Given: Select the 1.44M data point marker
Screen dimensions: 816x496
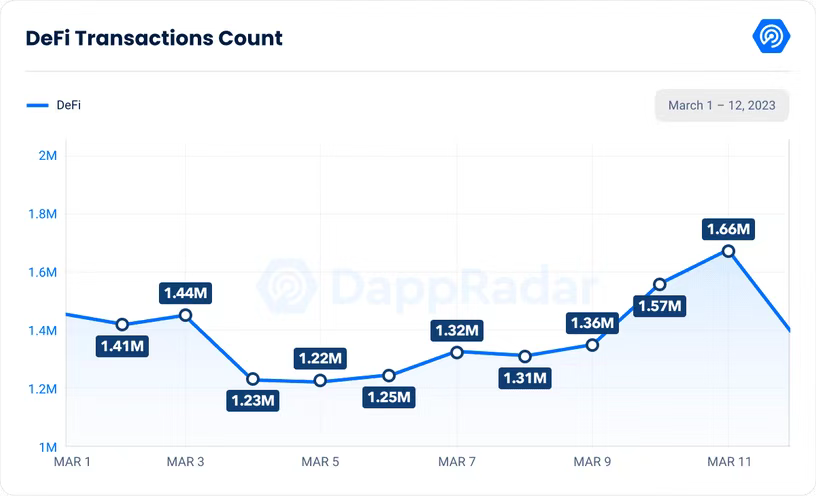Looking at the screenshot, I should click(185, 315).
